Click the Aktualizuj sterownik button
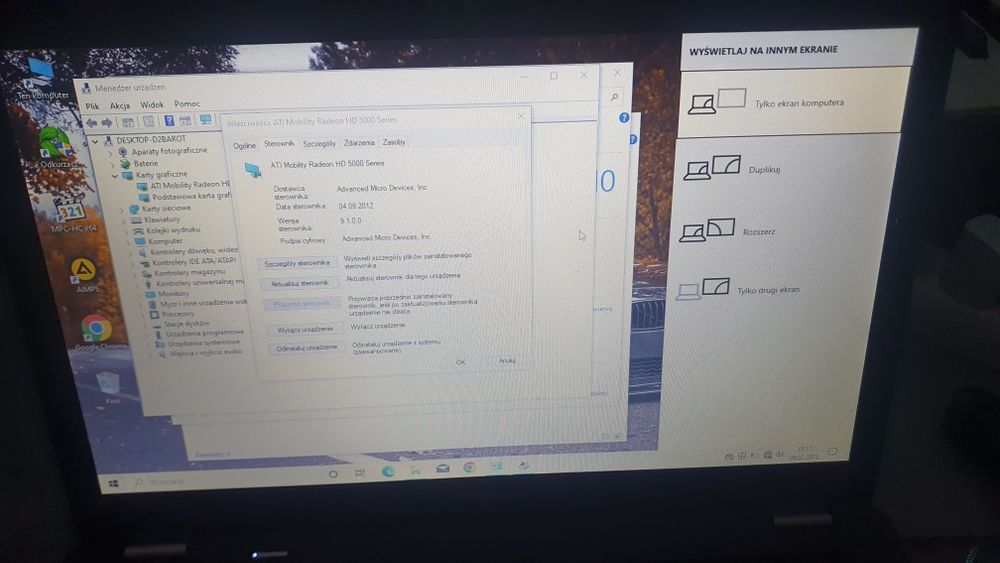This screenshot has width=1000, height=563. pyautogui.click(x=300, y=283)
